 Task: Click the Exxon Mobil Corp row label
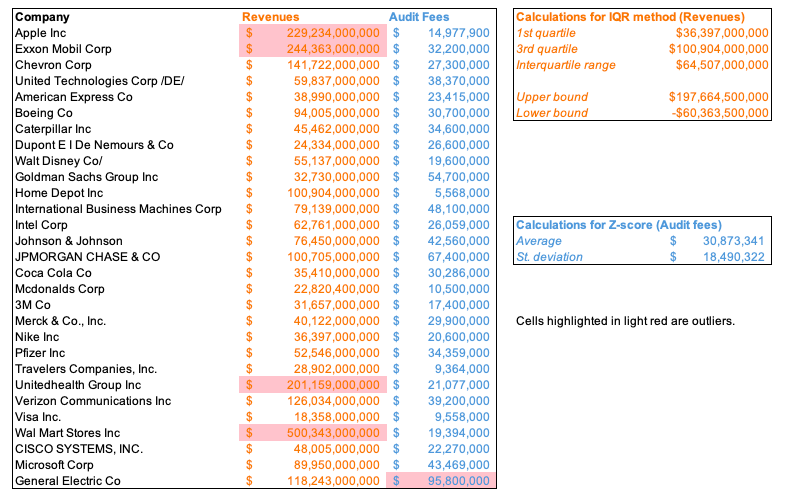[x=63, y=49]
